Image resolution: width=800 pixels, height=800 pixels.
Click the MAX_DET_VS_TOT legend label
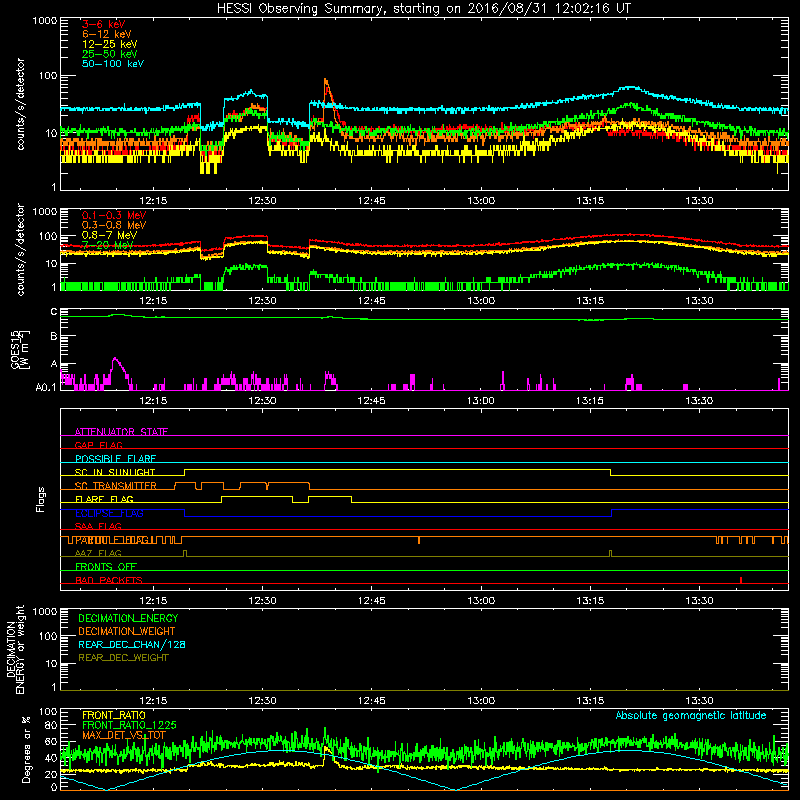124,736
